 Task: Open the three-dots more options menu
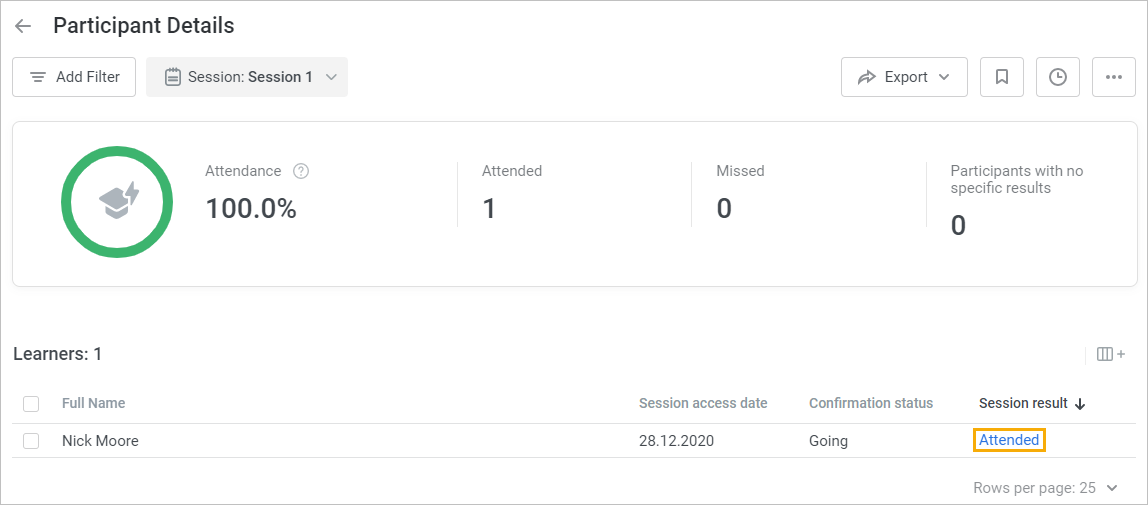click(1114, 77)
